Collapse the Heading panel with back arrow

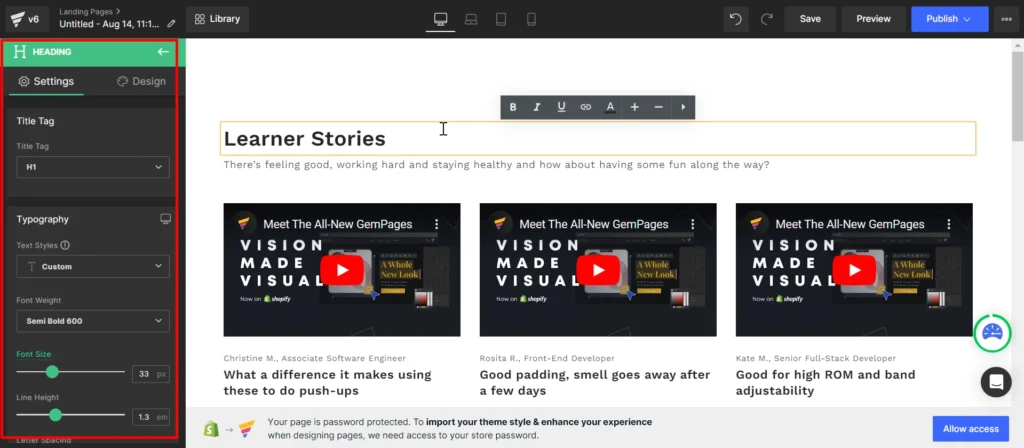[x=164, y=52]
